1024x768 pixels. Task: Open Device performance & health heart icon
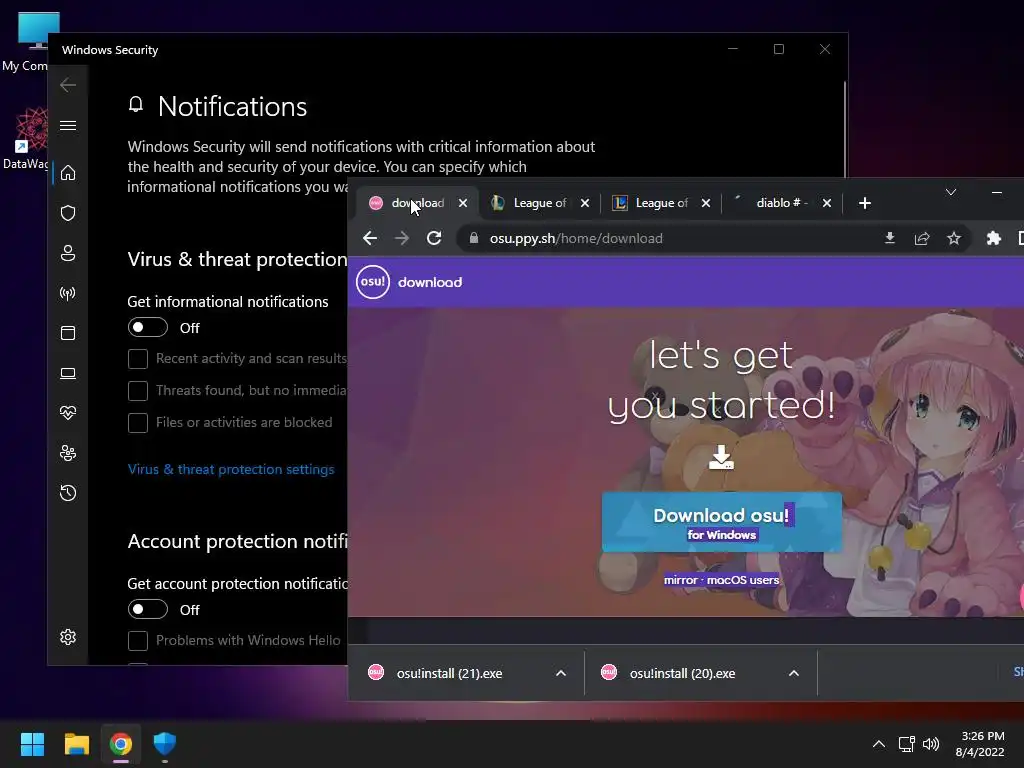[68, 413]
